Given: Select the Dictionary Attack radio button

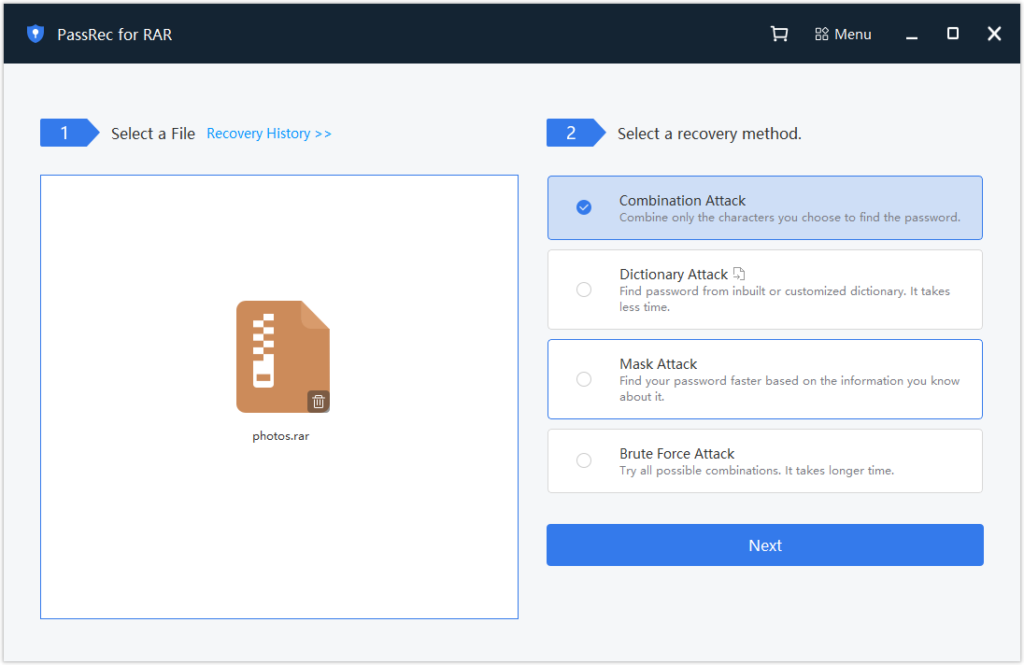Looking at the screenshot, I should click(583, 289).
